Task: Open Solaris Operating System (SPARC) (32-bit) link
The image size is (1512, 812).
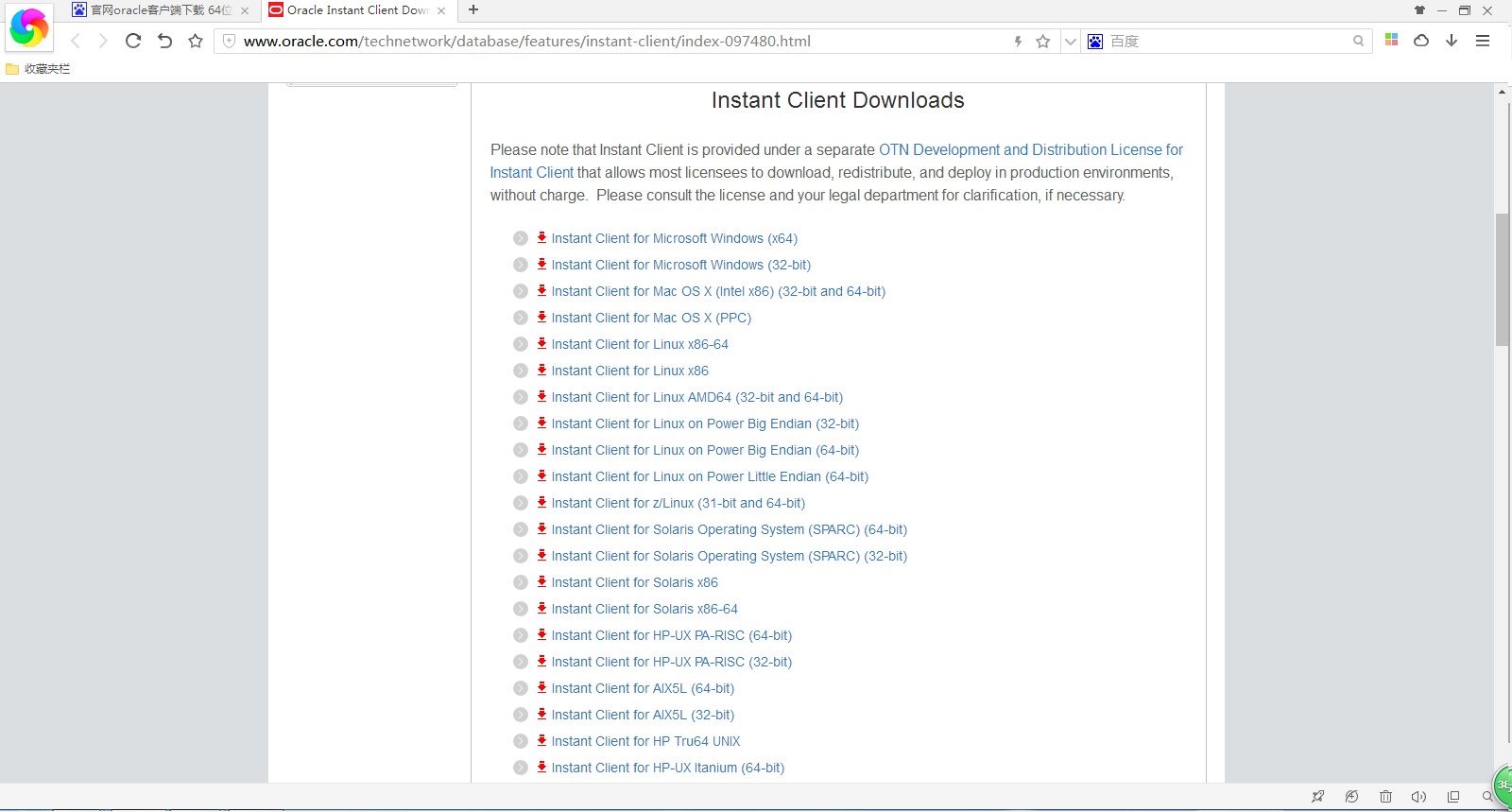Action: click(x=730, y=556)
